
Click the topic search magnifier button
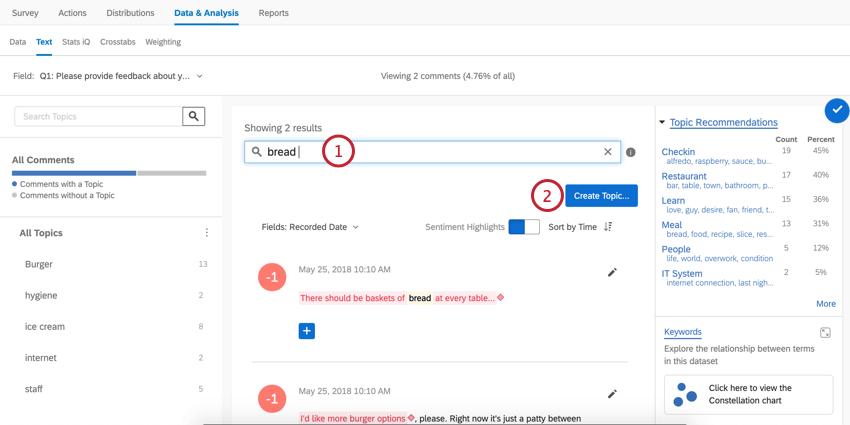click(194, 117)
